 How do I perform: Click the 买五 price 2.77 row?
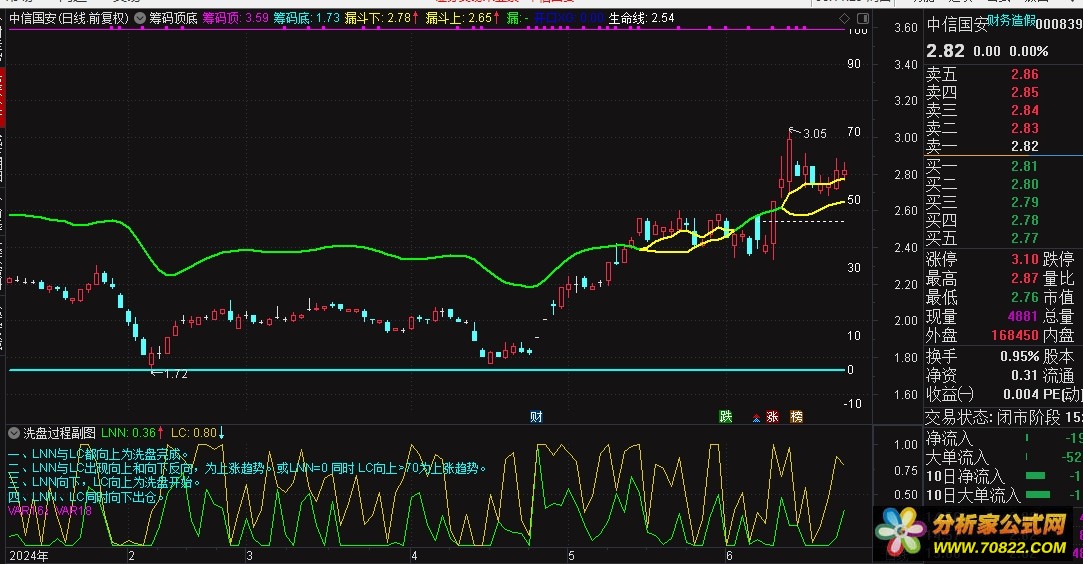click(x=982, y=237)
